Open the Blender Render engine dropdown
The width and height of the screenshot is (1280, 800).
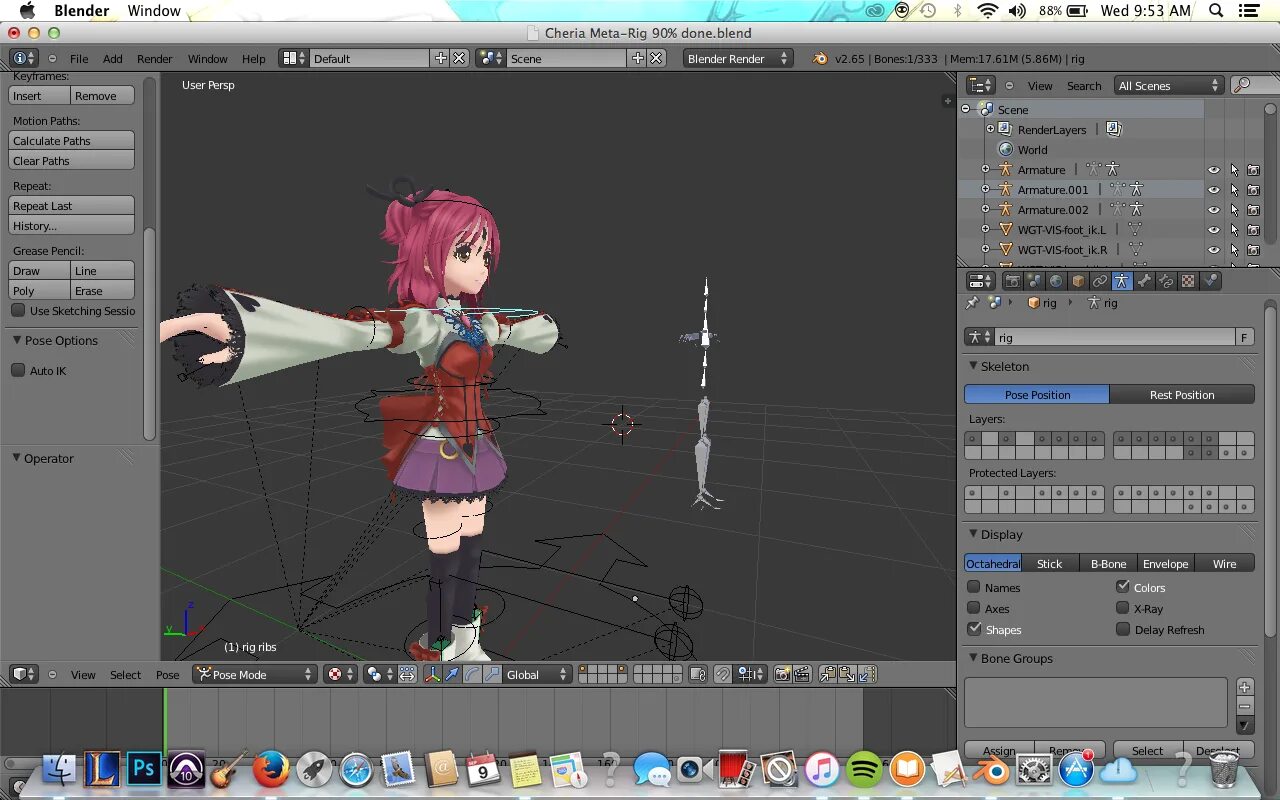point(737,59)
